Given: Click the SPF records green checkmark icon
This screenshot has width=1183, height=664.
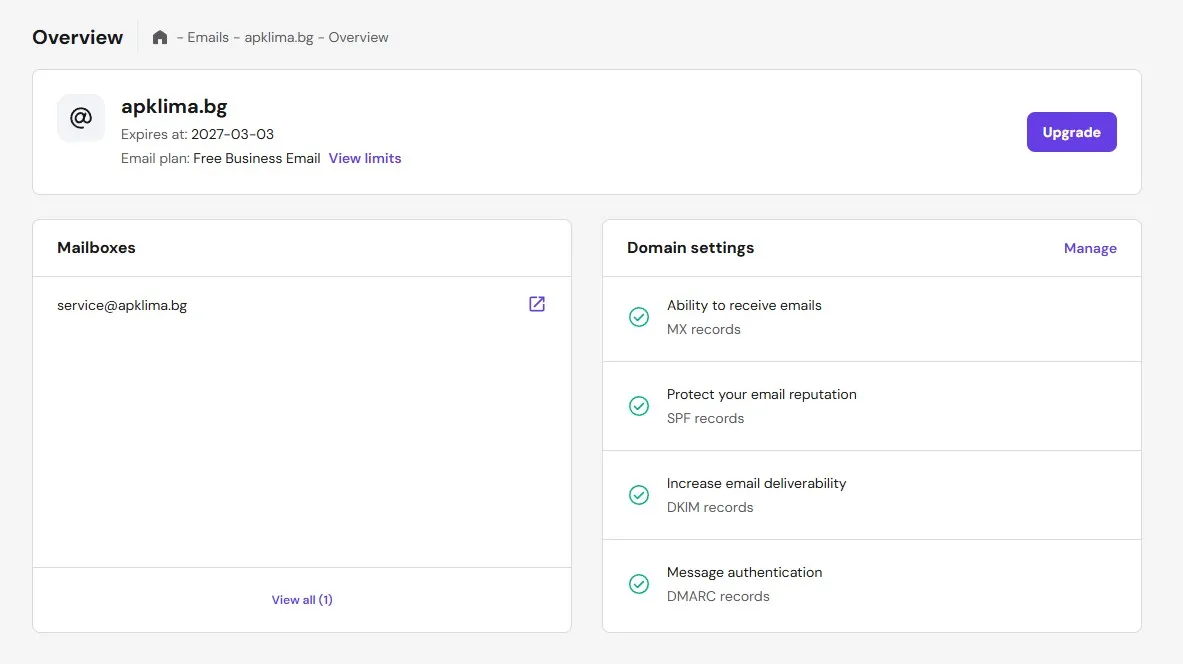Looking at the screenshot, I should coord(639,406).
